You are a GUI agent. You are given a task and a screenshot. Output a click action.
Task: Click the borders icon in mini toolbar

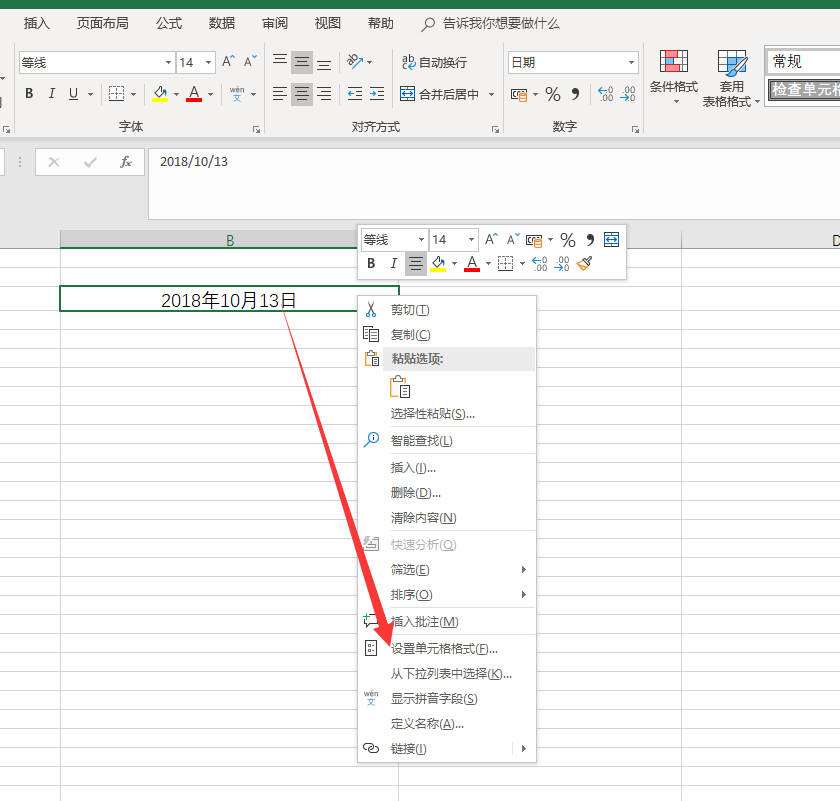505,263
